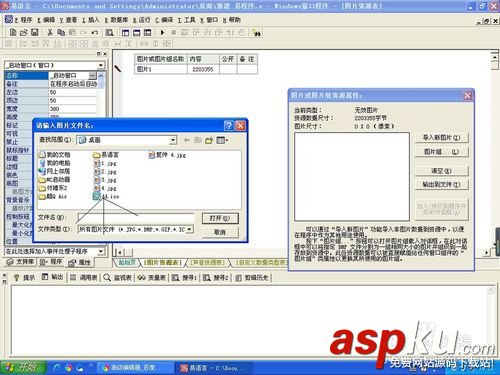This screenshot has width=500, height=375.
Task: Click the Windows 开始 start button
Action: pyautogui.click(x=23, y=367)
